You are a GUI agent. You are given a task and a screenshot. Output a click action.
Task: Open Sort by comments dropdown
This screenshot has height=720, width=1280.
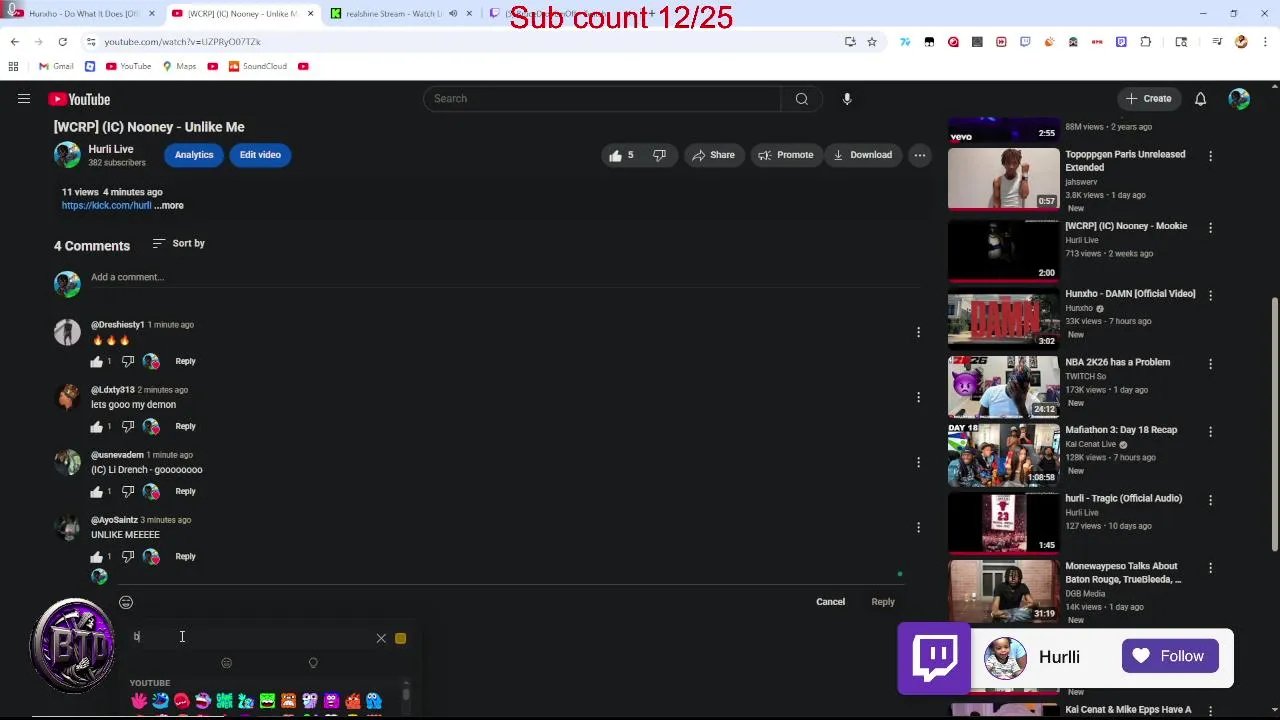pyautogui.click(x=179, y=243)
